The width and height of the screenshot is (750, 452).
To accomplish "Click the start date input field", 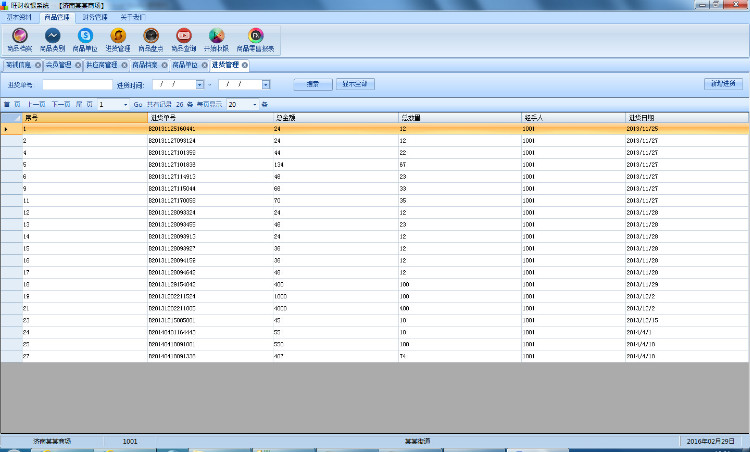I will (x=175, y=85).
